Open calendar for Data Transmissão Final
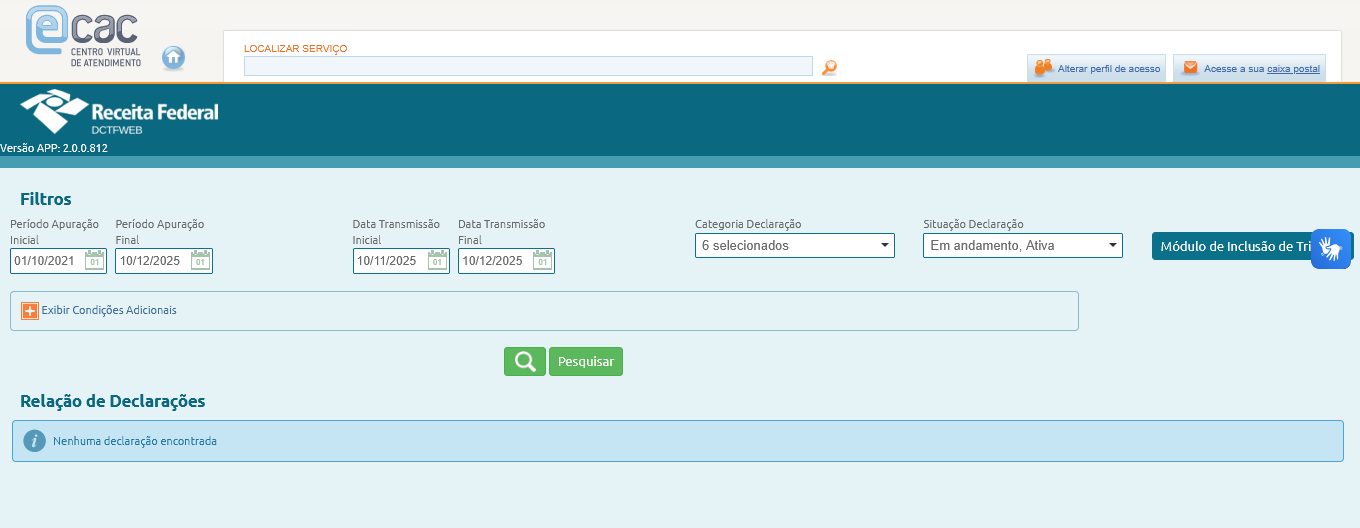 click(543, 261)
